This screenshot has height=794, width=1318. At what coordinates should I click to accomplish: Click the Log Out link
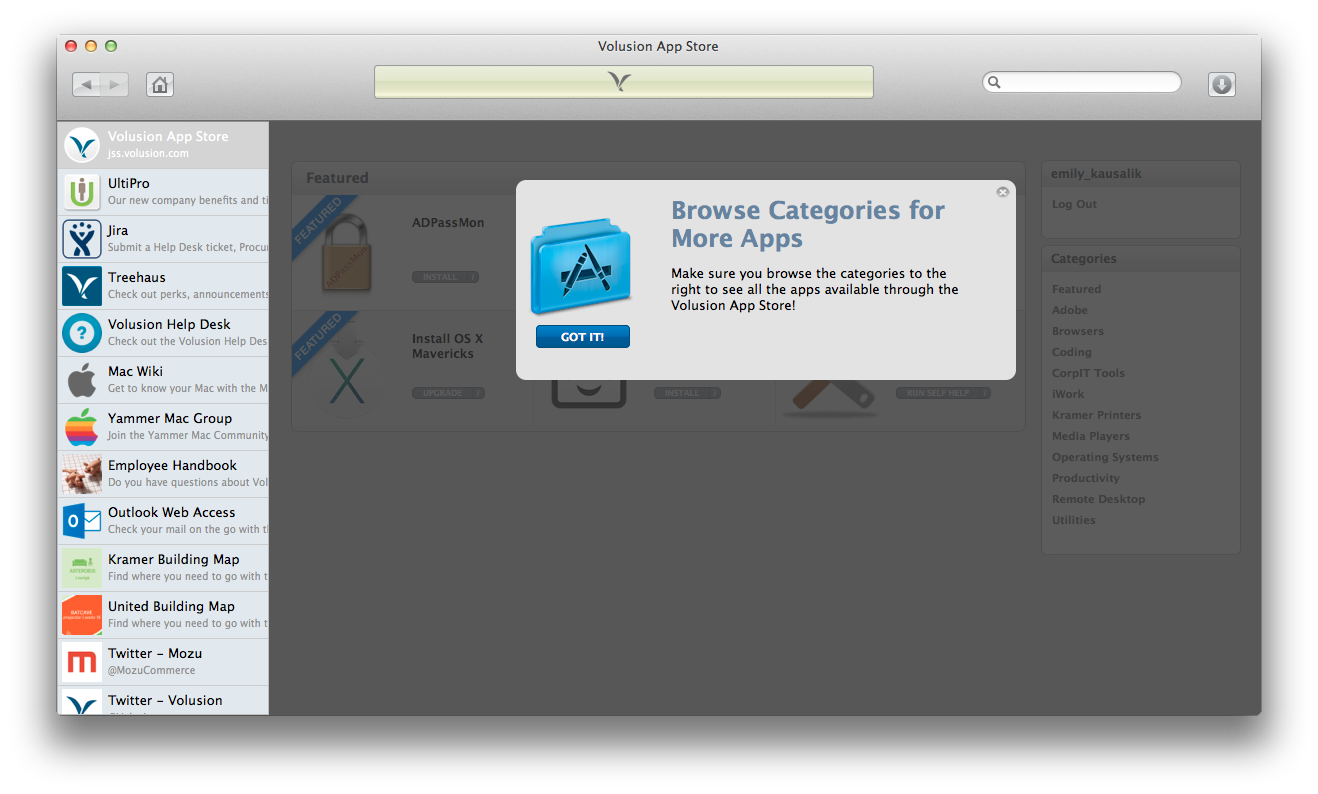1074,204
